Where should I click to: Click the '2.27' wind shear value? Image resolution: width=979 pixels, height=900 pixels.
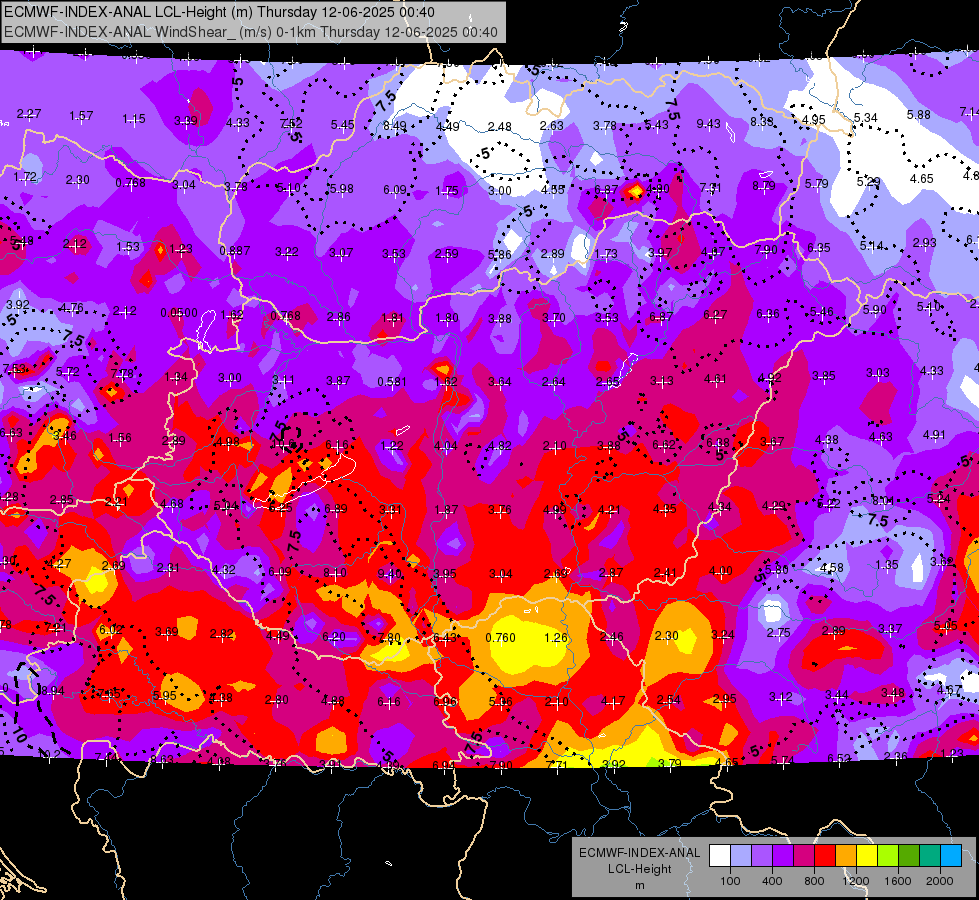click(29, 114)
